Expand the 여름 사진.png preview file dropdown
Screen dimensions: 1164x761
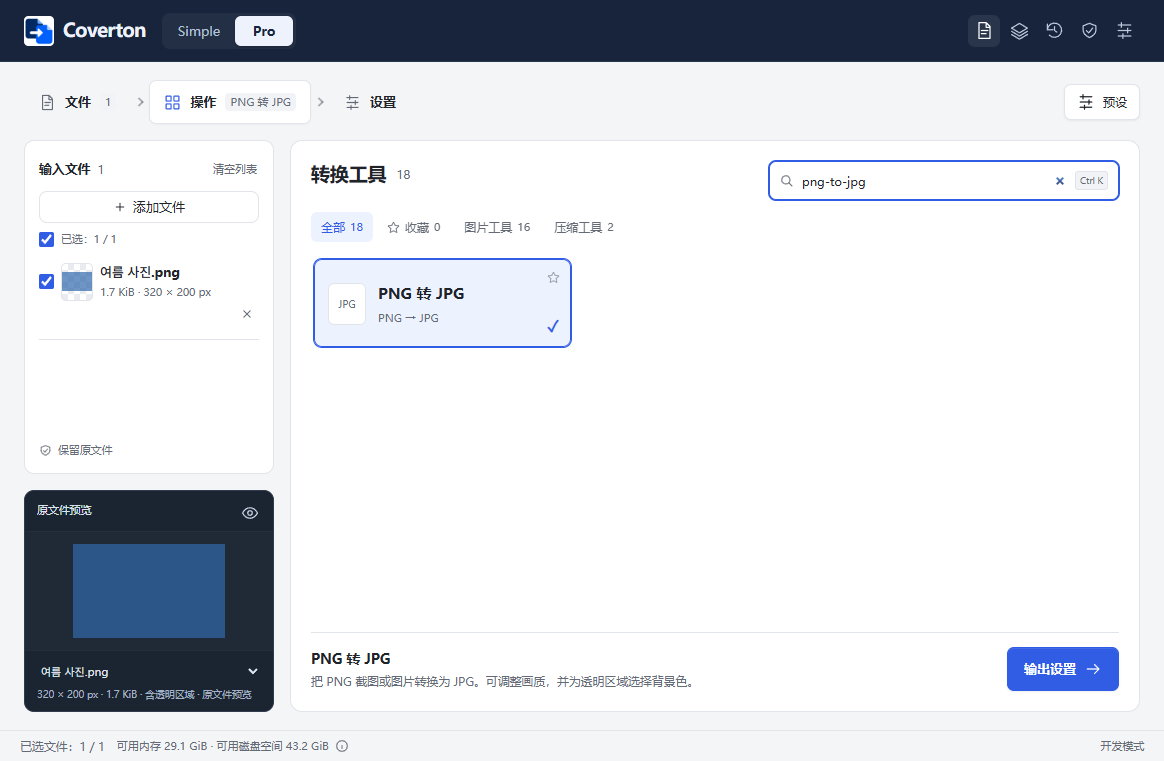(x=252, y=671)
